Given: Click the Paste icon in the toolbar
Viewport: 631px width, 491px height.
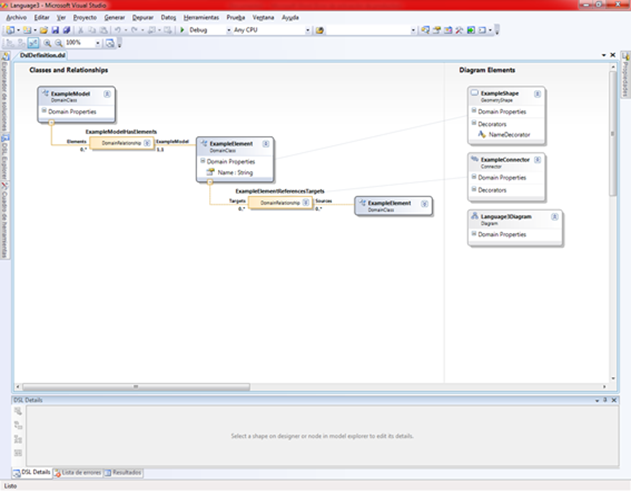Looking at the screenshot, I should [x=103, y=30].
